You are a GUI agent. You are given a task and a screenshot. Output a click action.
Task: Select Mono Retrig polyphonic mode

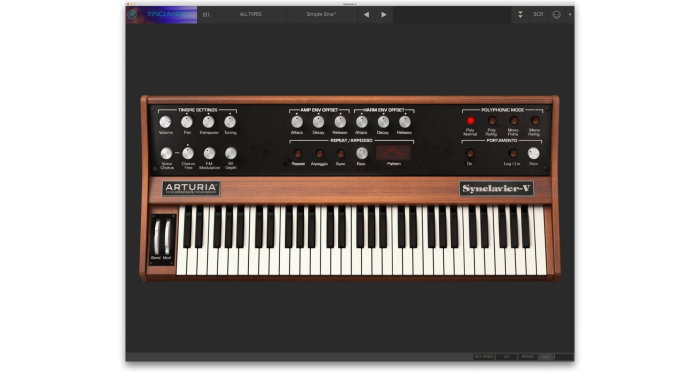coord(535,121)
